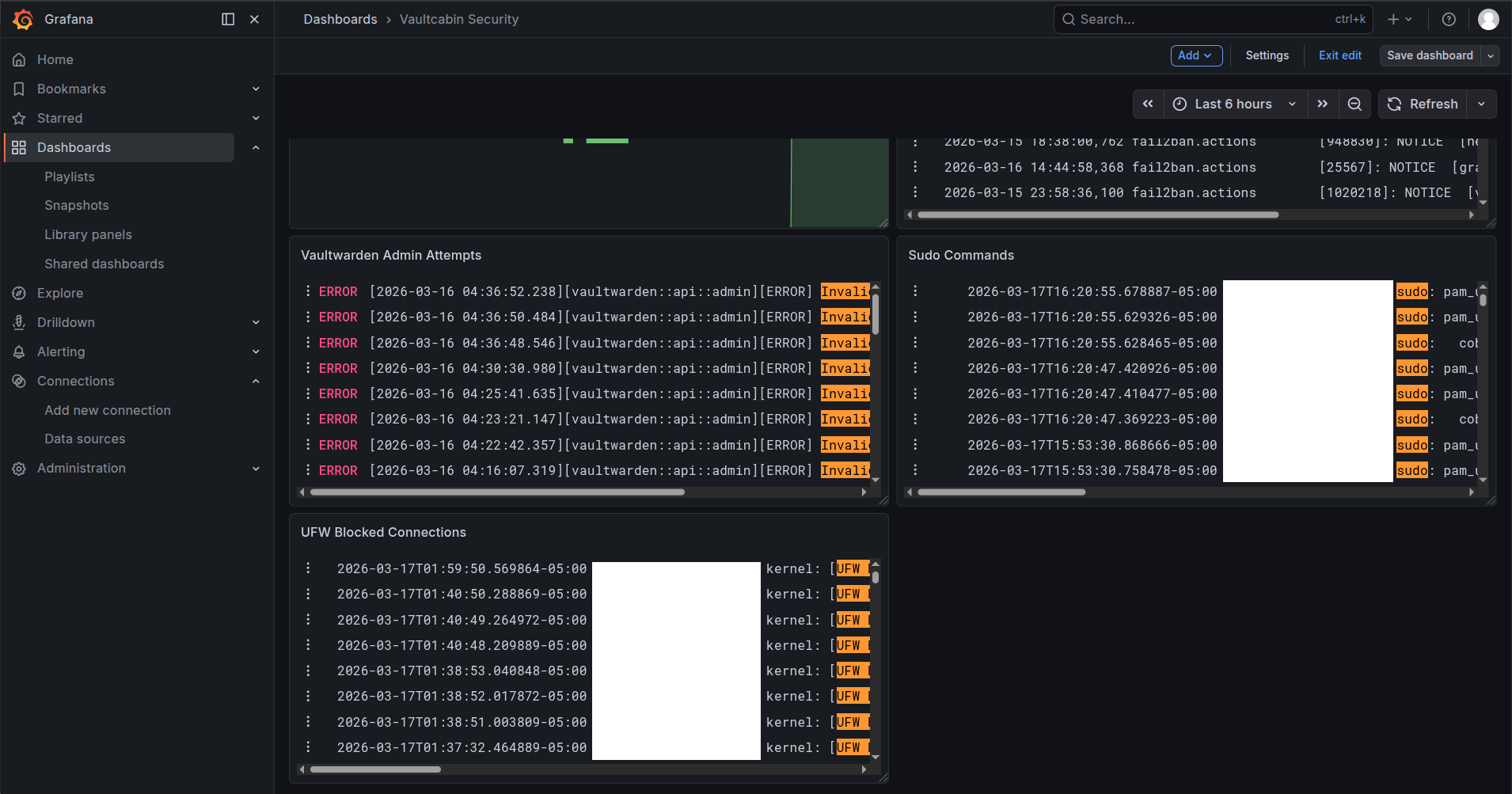Collapse the Connections section chevron
This screenshot has height=794, width=1512.
coord(256,381)
